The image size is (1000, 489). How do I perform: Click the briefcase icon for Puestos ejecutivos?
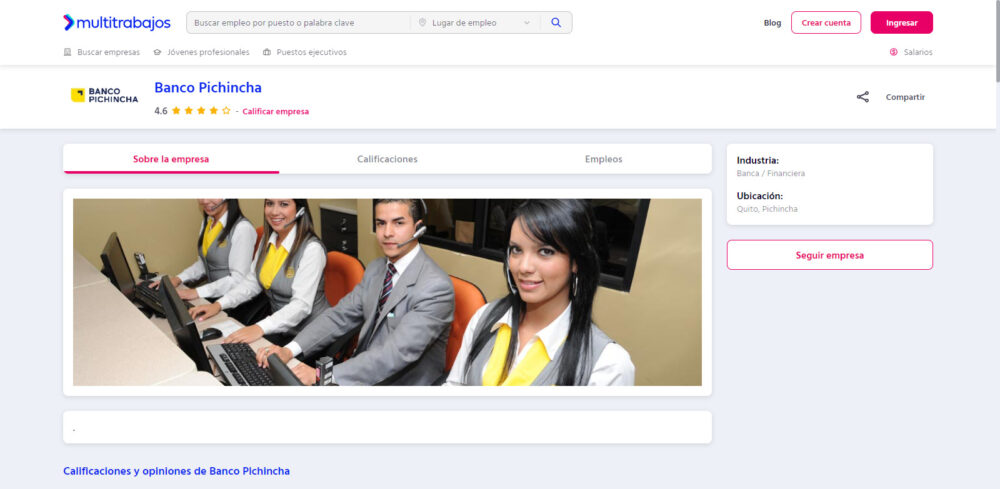tap(267, 52)
